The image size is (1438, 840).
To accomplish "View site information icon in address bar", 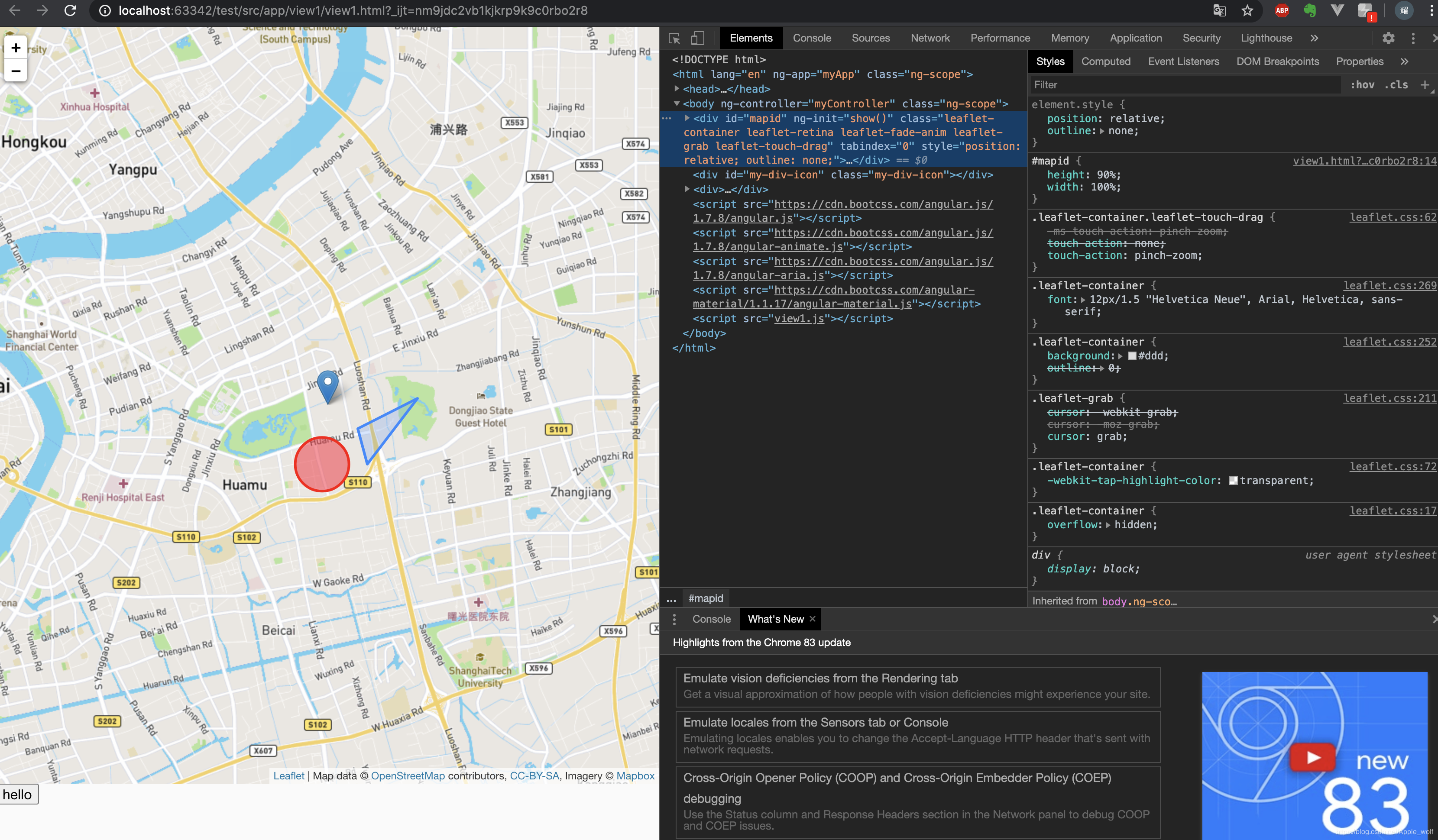I will tap(104, 10).
